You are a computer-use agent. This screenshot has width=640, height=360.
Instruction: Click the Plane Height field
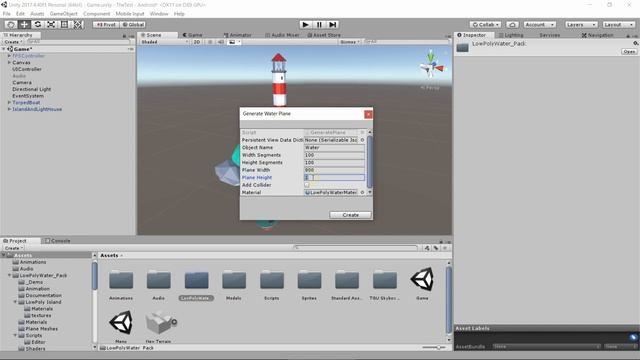[334, 178]
